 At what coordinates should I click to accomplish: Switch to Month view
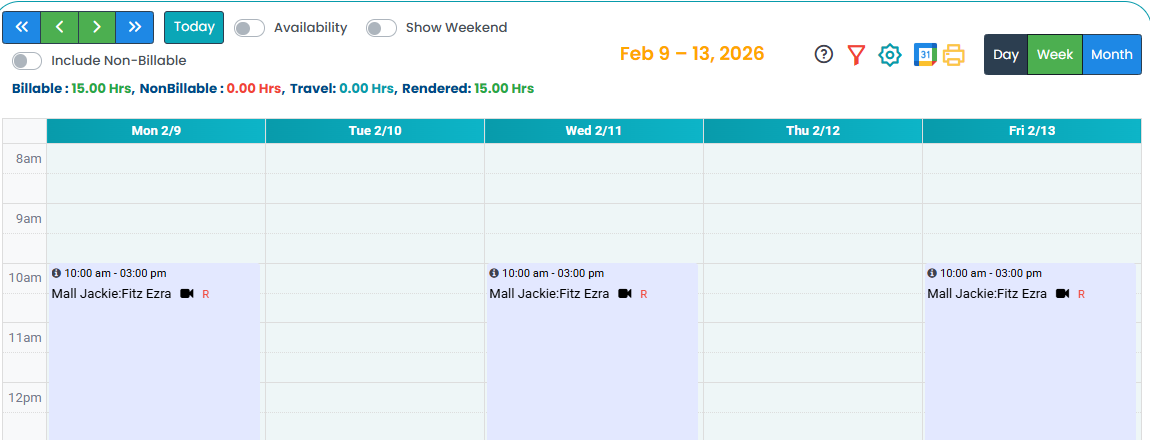click(x=1111, y=55)
